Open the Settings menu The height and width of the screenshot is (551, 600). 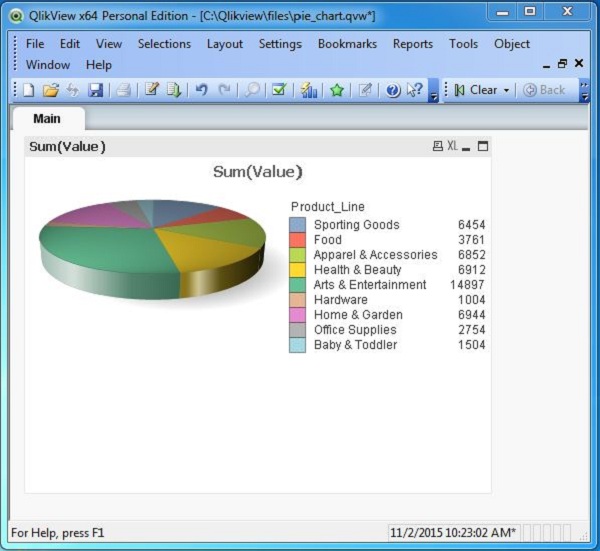[x=280, y=44]
